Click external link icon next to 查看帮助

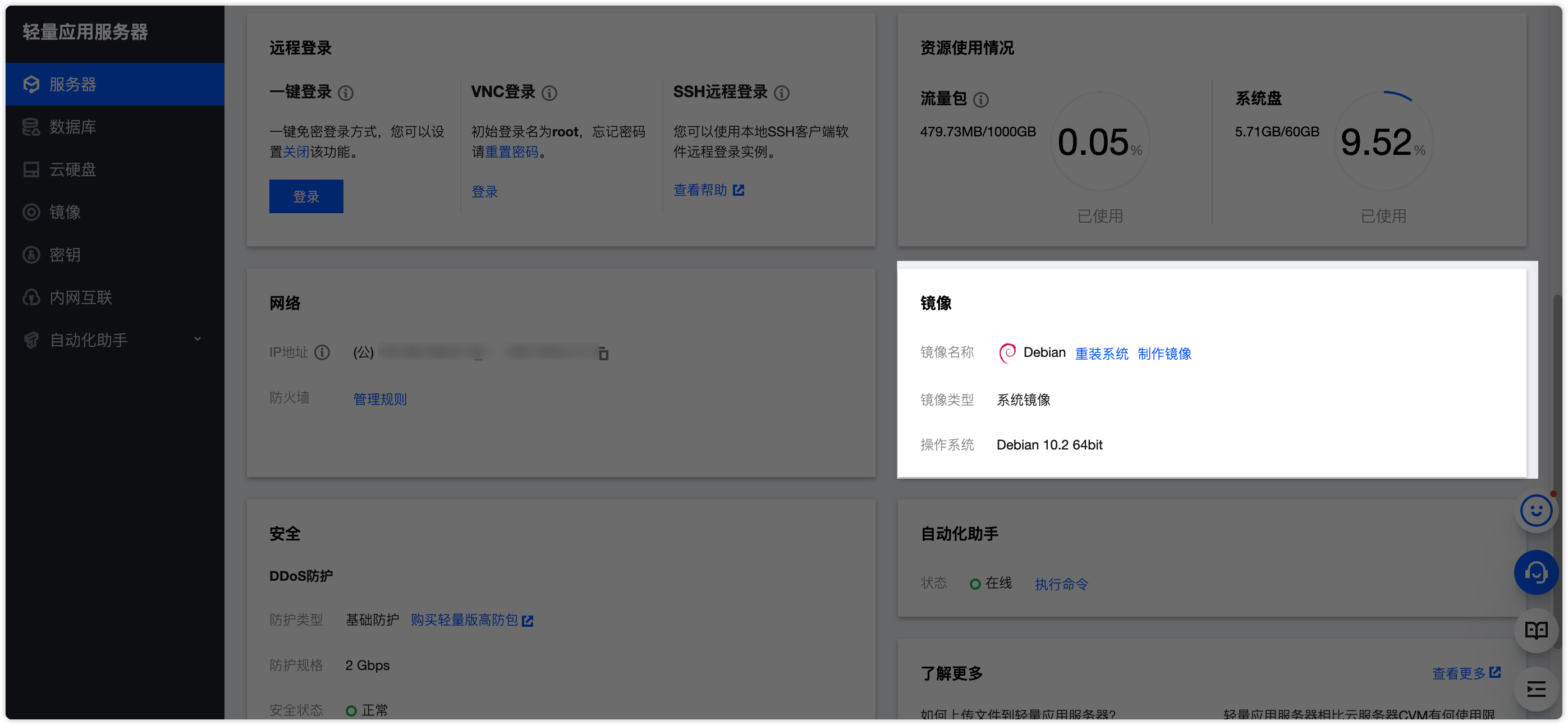739,190
